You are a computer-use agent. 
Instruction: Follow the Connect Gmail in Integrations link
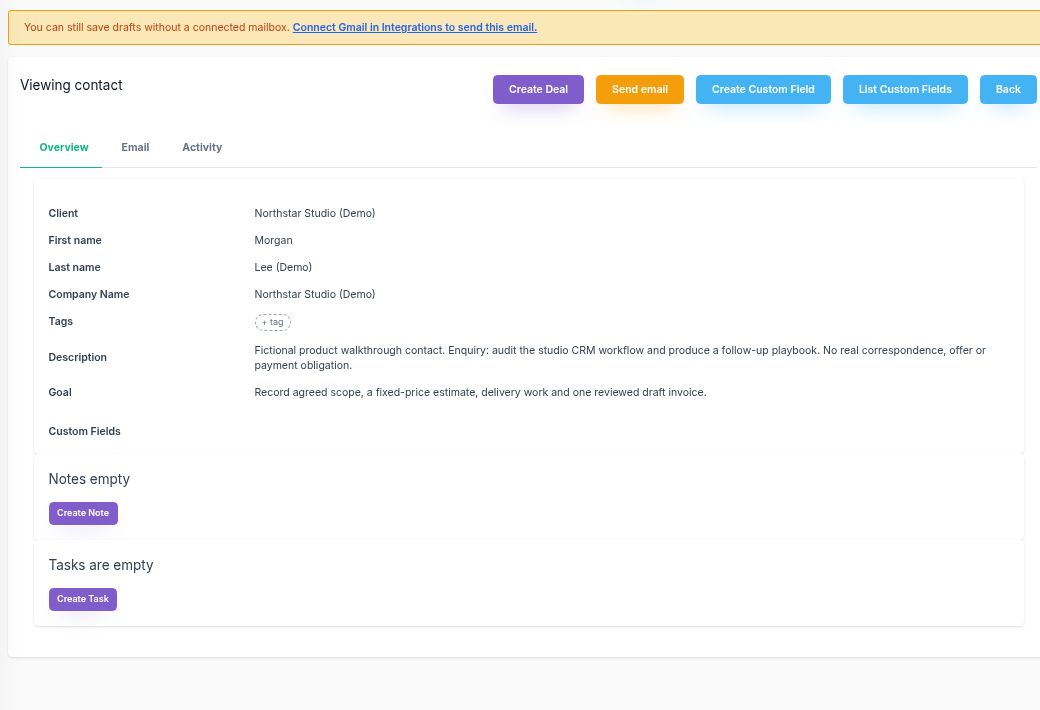[415, 27]
